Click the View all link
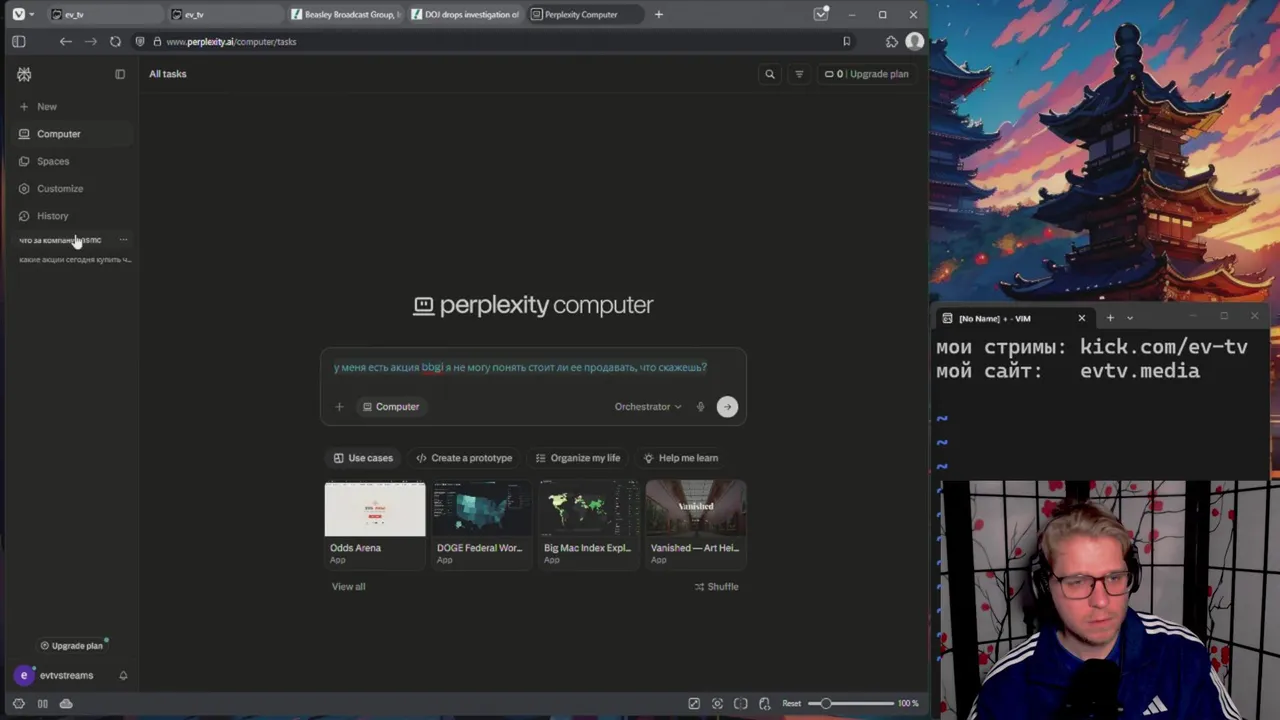1280x720 pixels. coord(348,587)
